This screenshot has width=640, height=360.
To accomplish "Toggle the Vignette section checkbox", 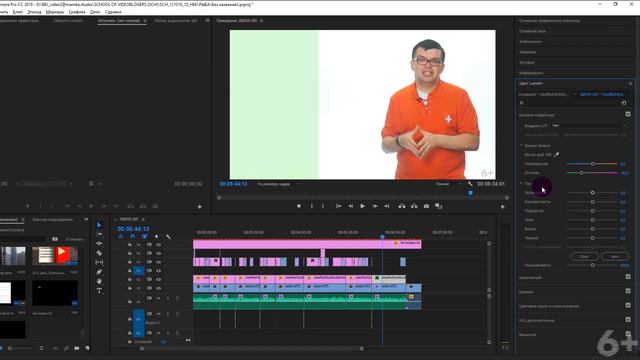I will 628,334.
